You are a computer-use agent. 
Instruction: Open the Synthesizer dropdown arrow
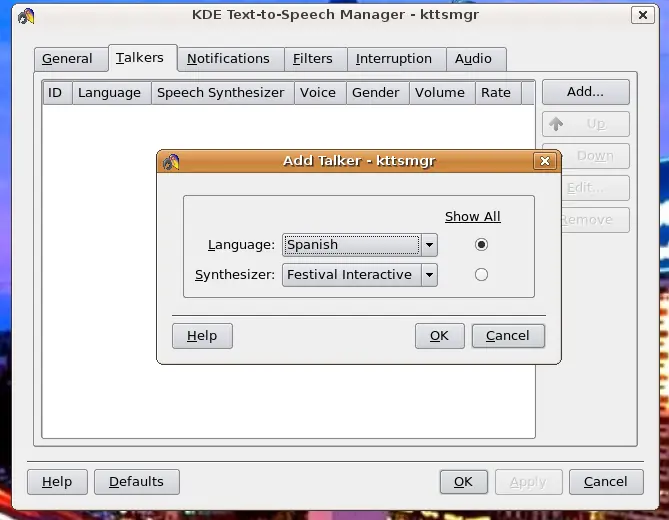[x=429, y=275]
